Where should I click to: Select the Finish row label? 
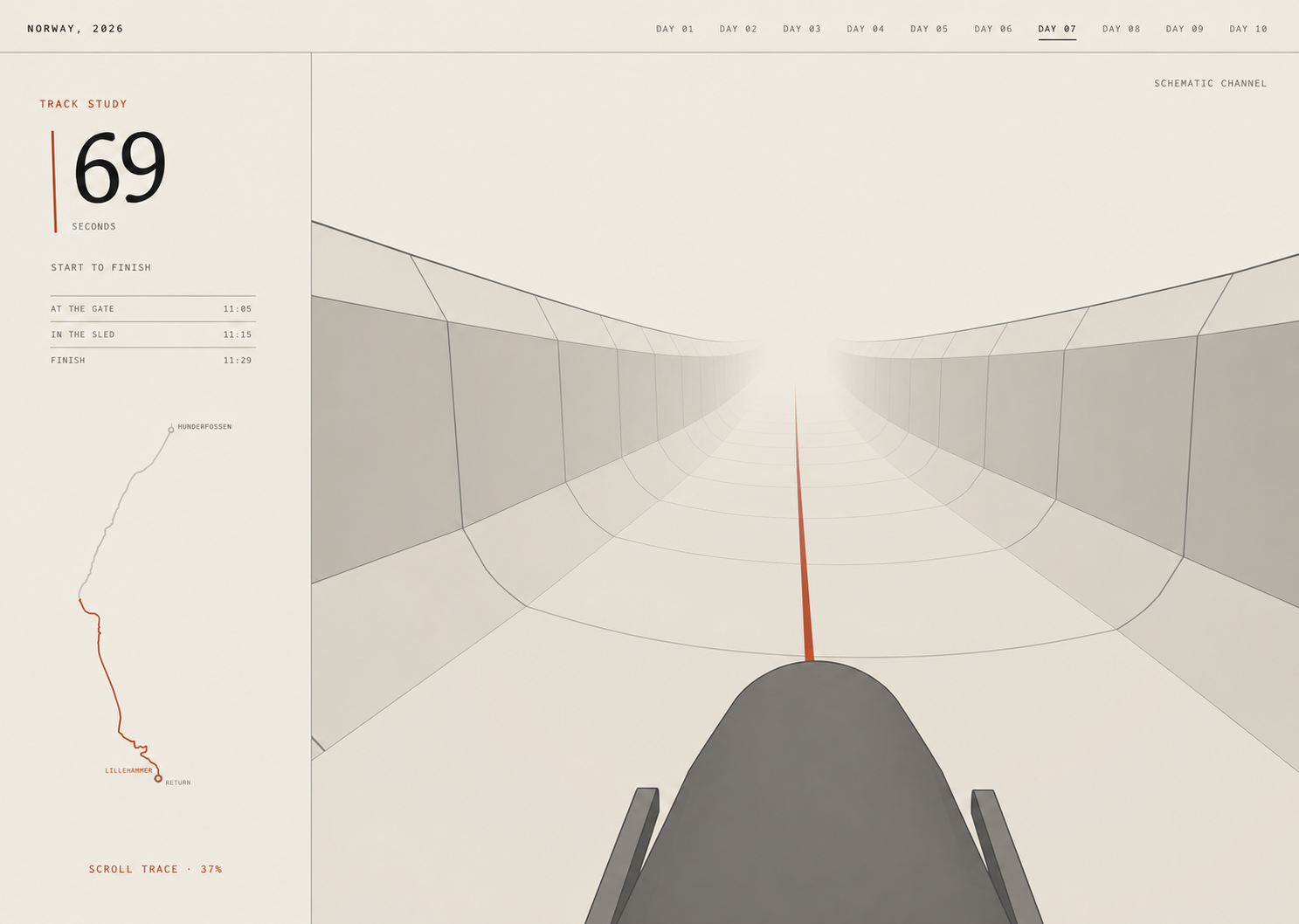68,360
